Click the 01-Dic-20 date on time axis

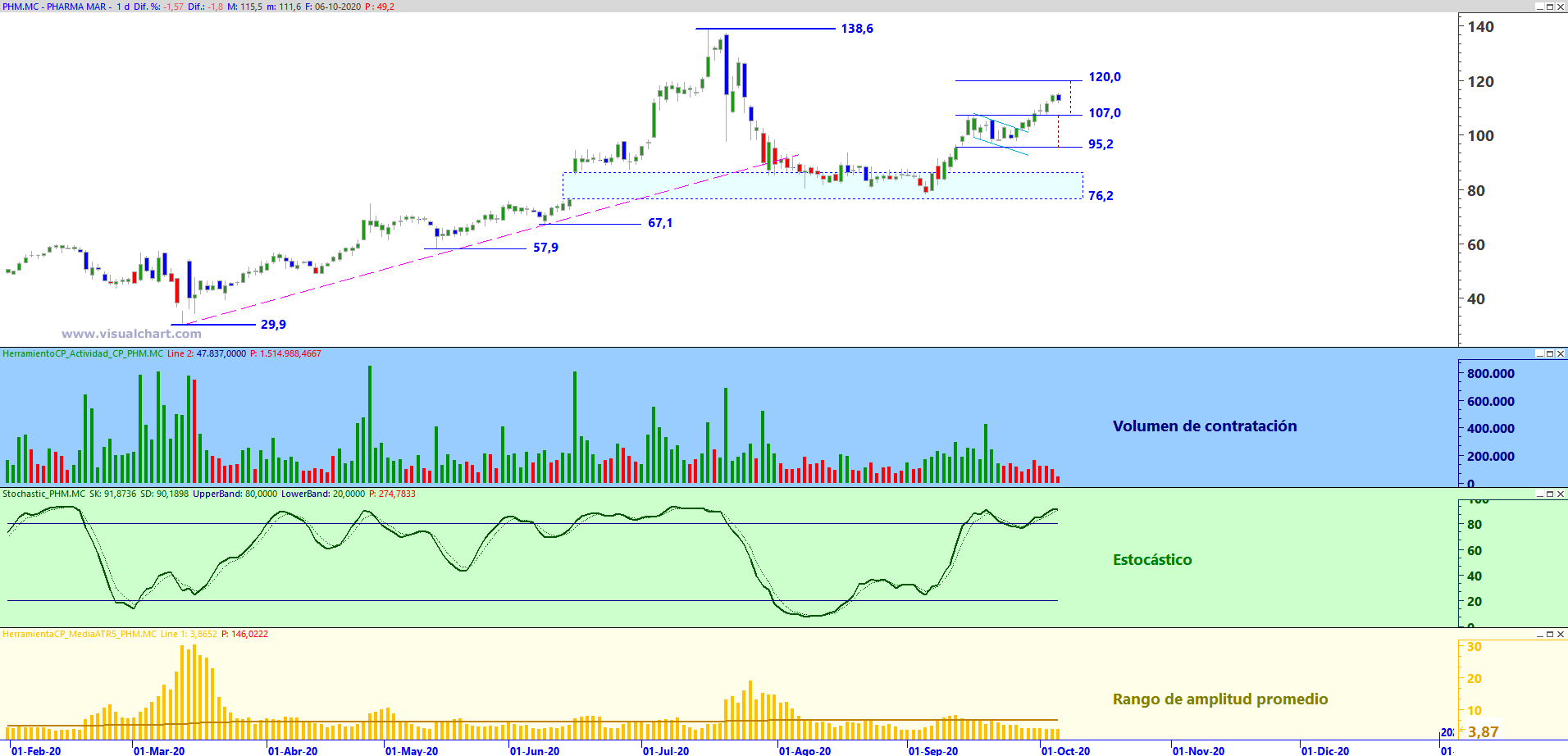(1325, 750)
